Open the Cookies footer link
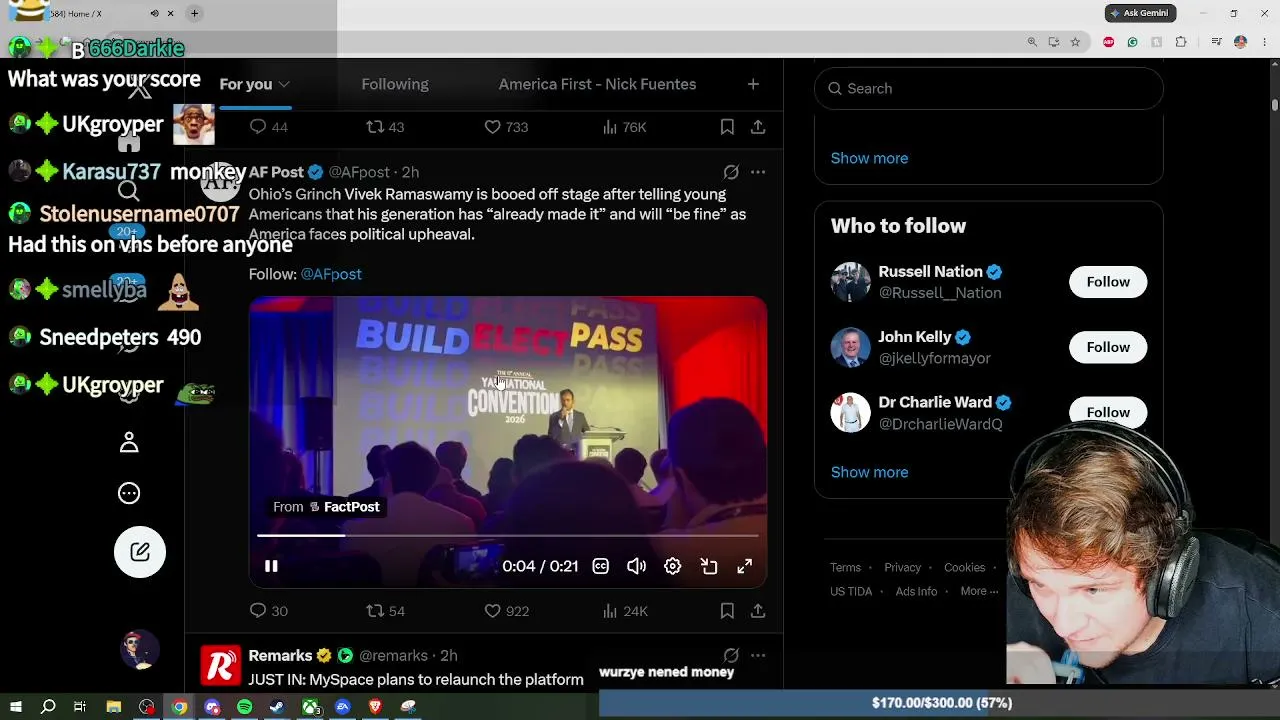This screenshot has height=720, width=1280. [964, 568]
